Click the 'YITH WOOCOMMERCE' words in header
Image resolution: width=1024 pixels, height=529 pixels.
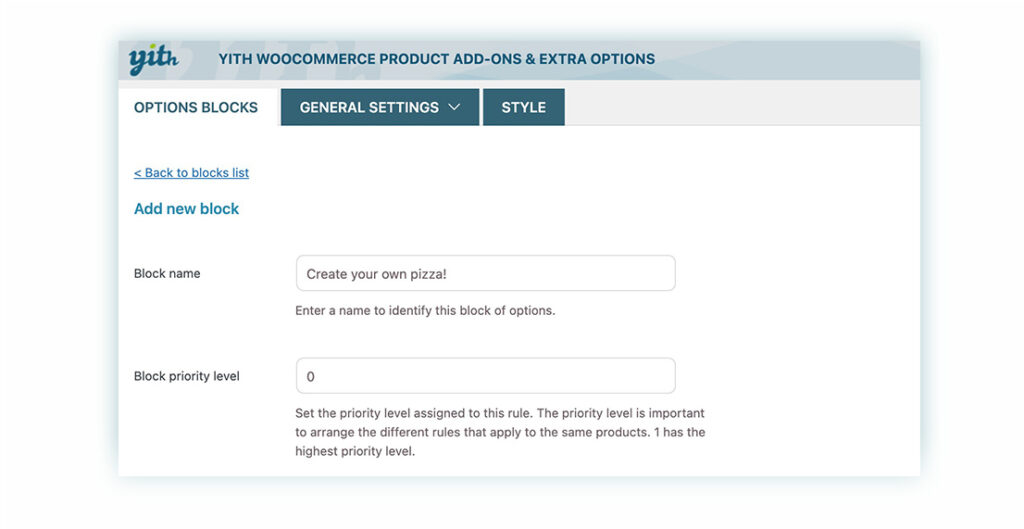290,59
